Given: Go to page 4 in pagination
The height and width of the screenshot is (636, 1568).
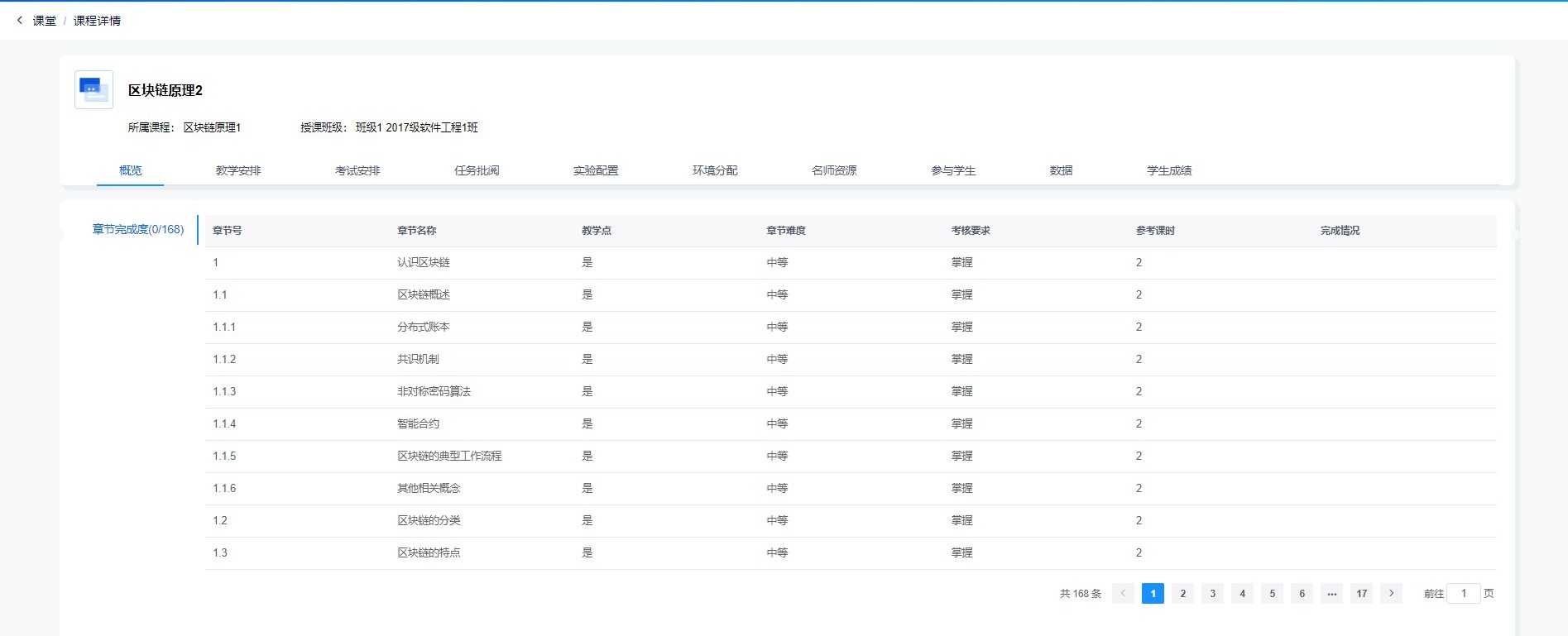Looking at the screenshot, I should [x=1242, y=593].
